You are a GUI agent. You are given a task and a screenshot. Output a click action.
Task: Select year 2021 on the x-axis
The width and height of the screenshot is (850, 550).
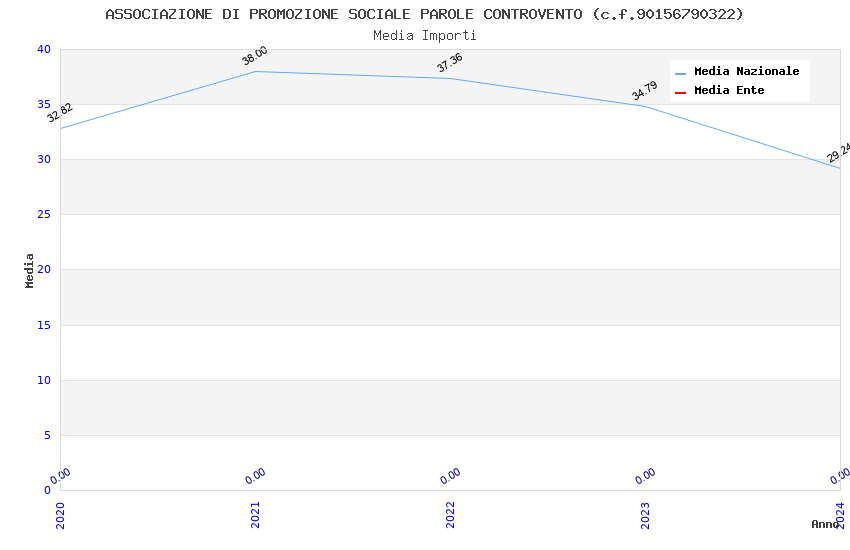[255, 515]
